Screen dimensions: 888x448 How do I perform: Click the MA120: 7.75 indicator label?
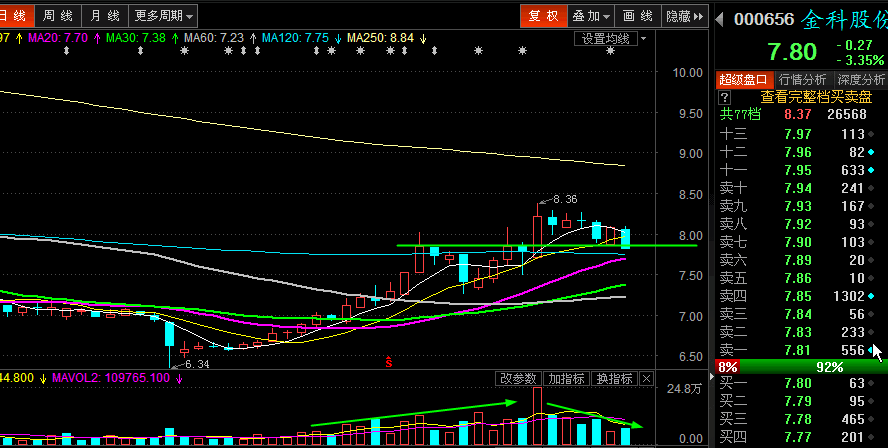(296, 38)
